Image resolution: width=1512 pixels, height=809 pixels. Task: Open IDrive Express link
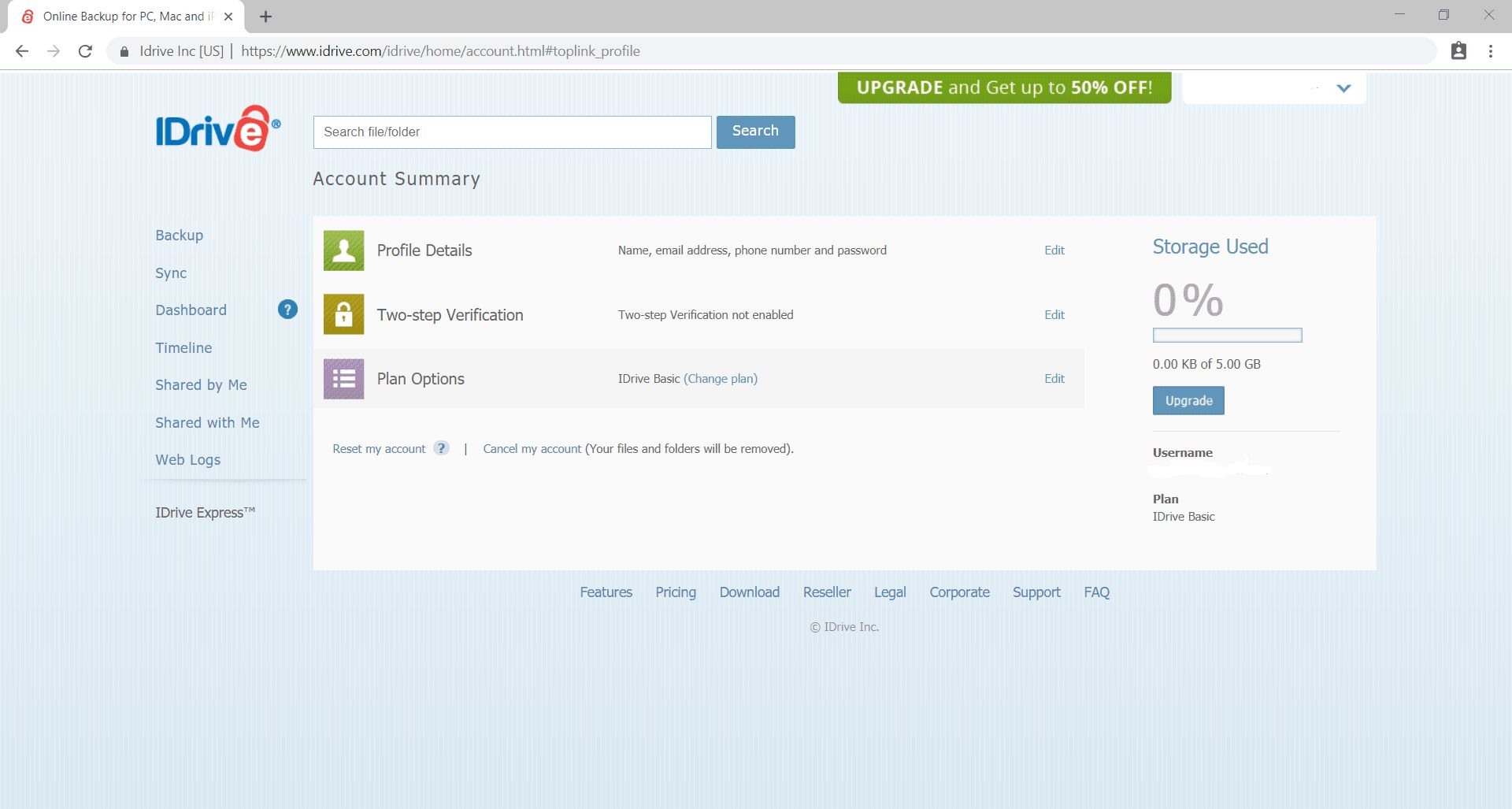(205, 512)
